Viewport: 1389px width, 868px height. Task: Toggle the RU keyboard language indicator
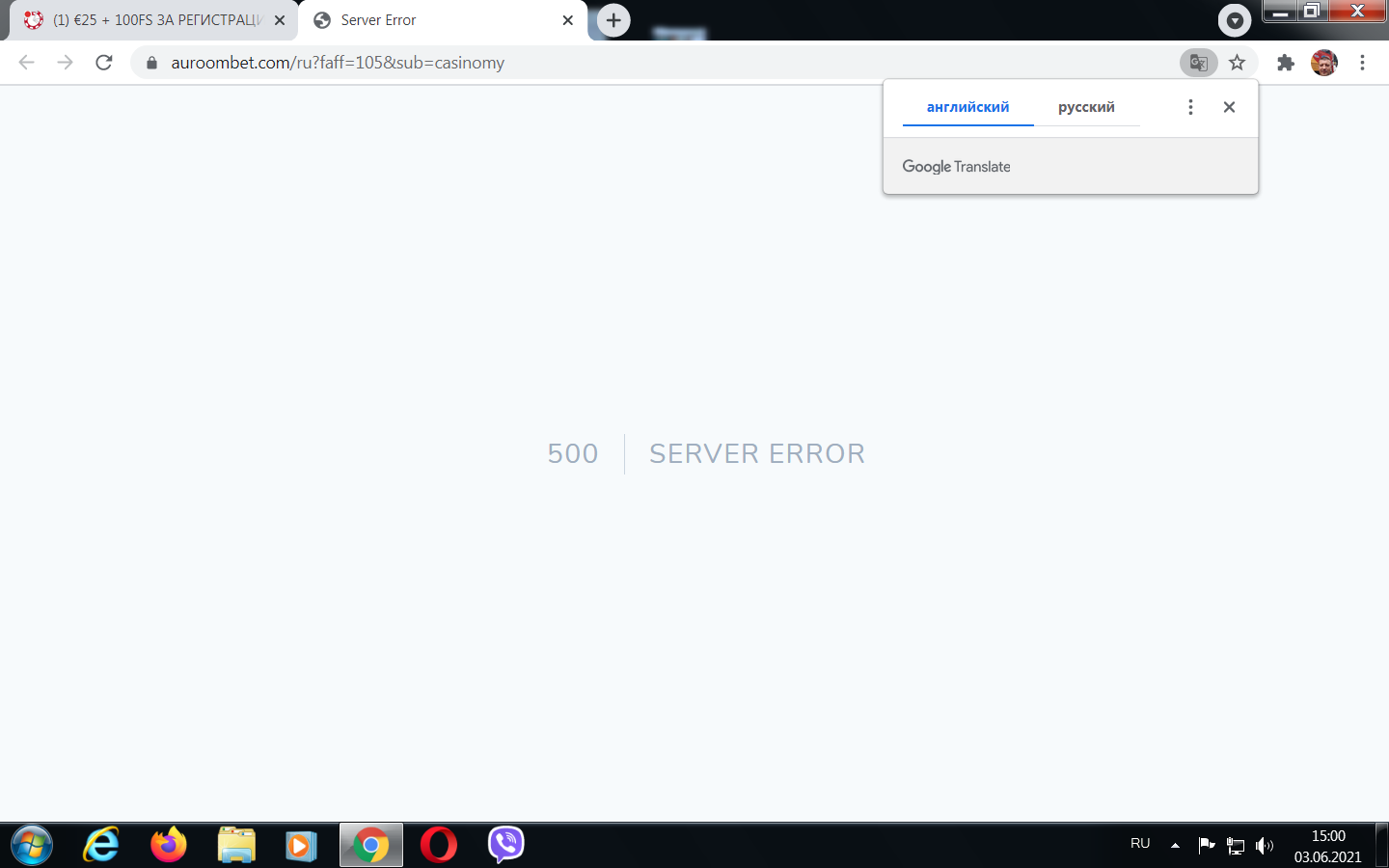1140,844
